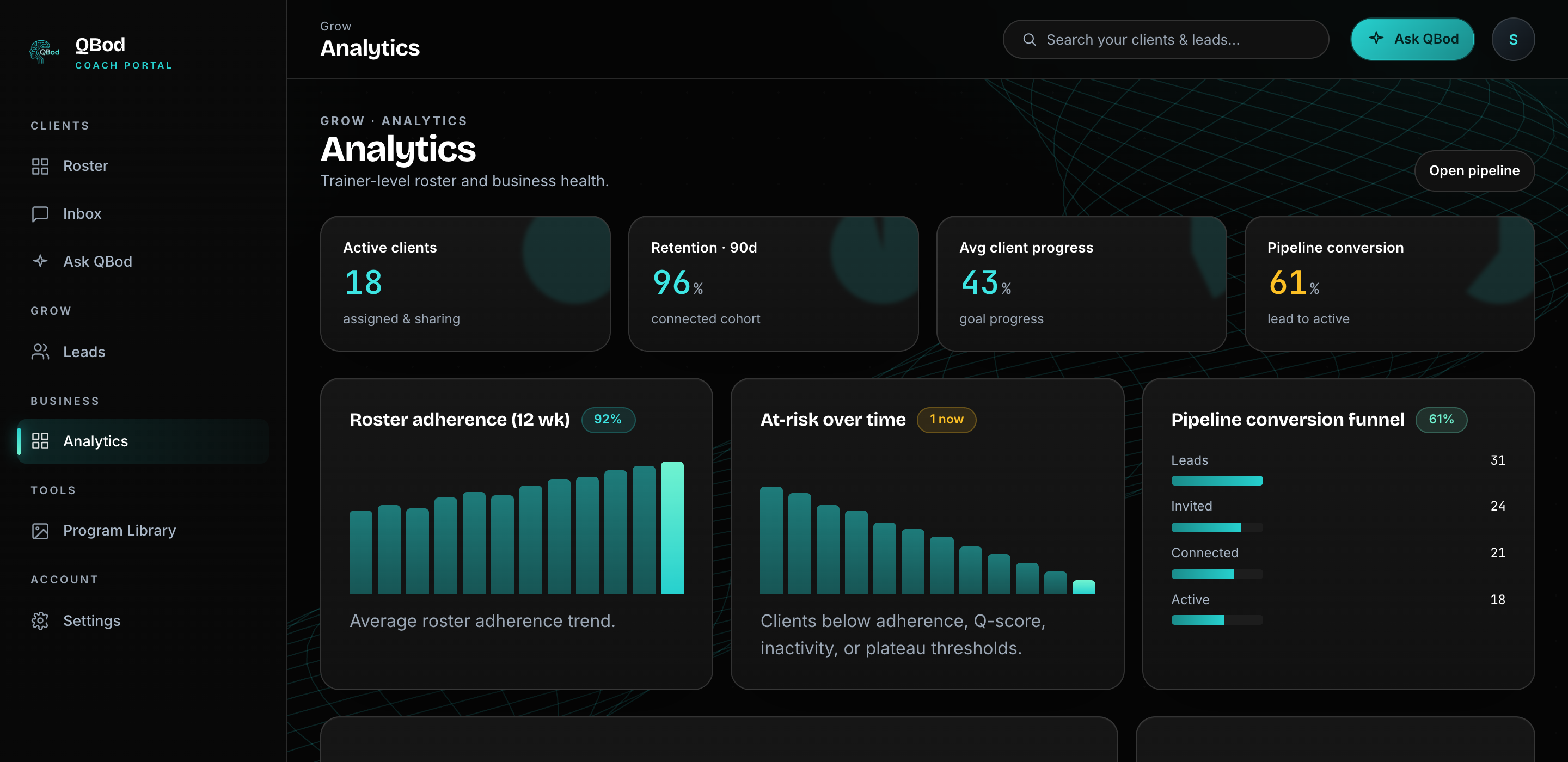Click the Settings gear icon
This screenshot has height=762, width=1568.
[40, 621]
